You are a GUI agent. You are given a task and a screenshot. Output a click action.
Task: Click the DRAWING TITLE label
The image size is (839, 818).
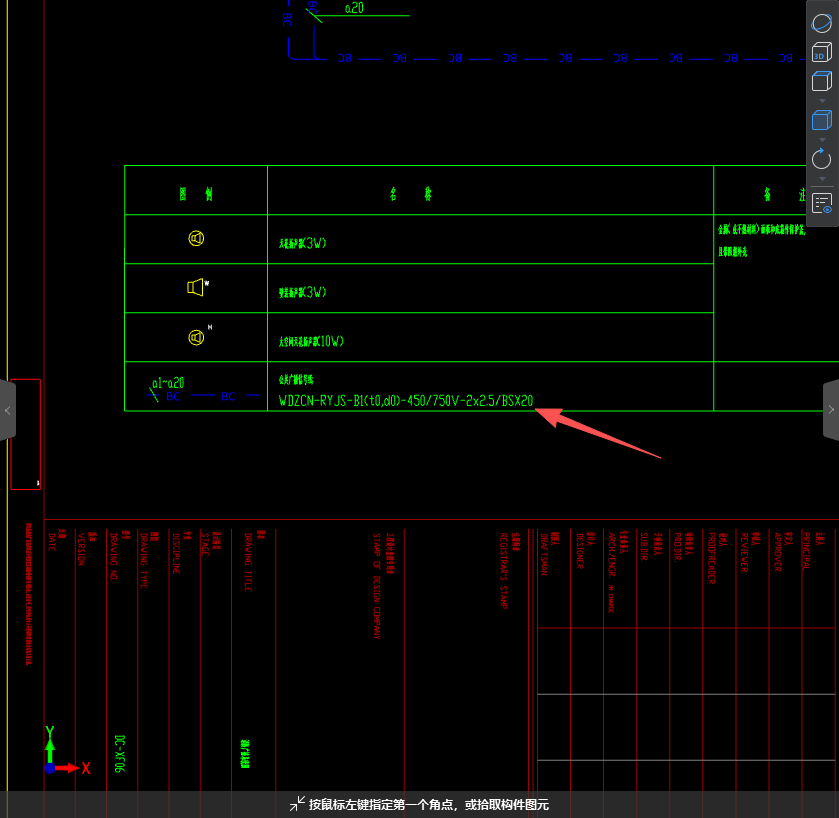point(248,562)
